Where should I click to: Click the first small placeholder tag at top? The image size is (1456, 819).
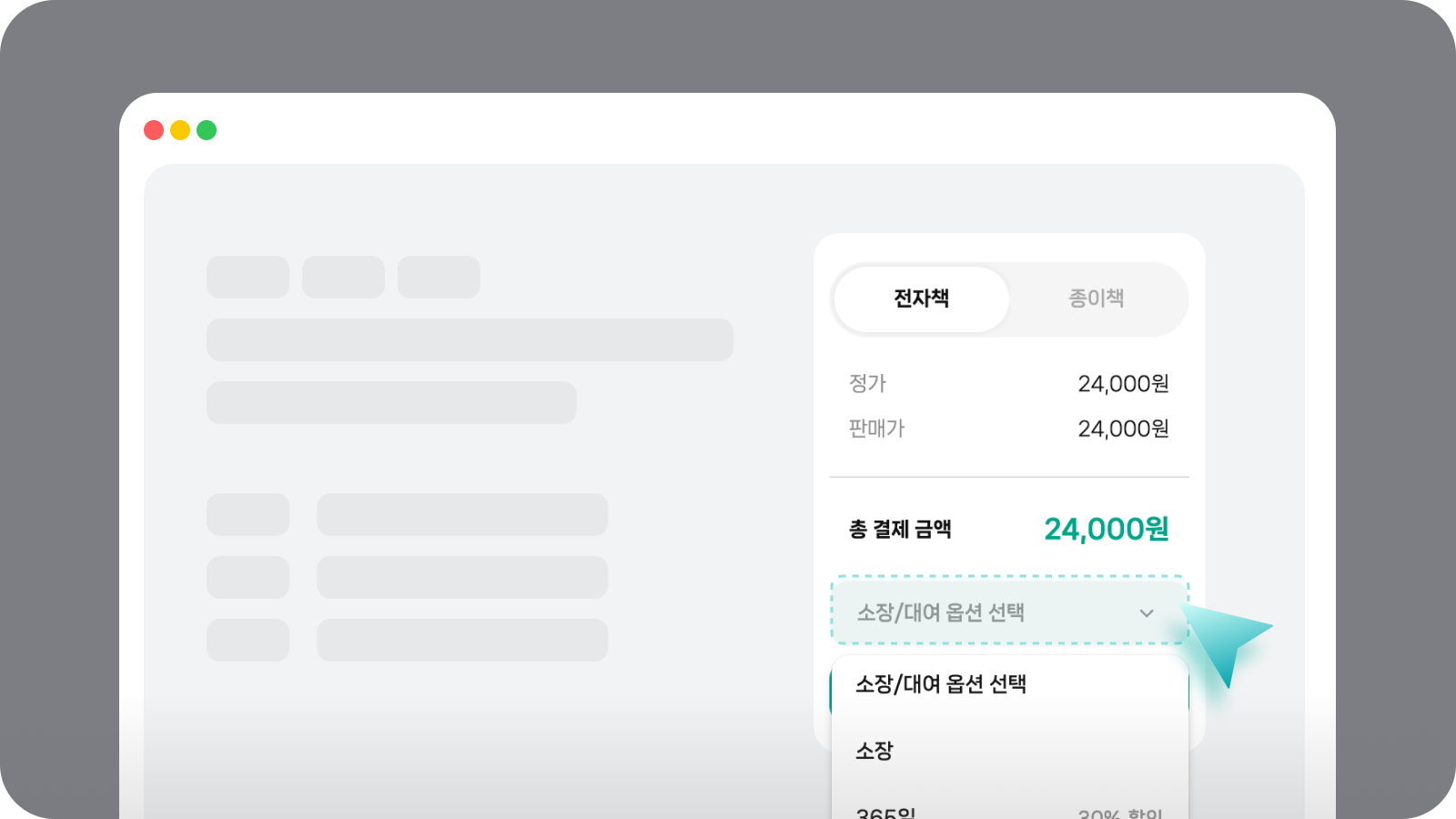coord(248,277)
